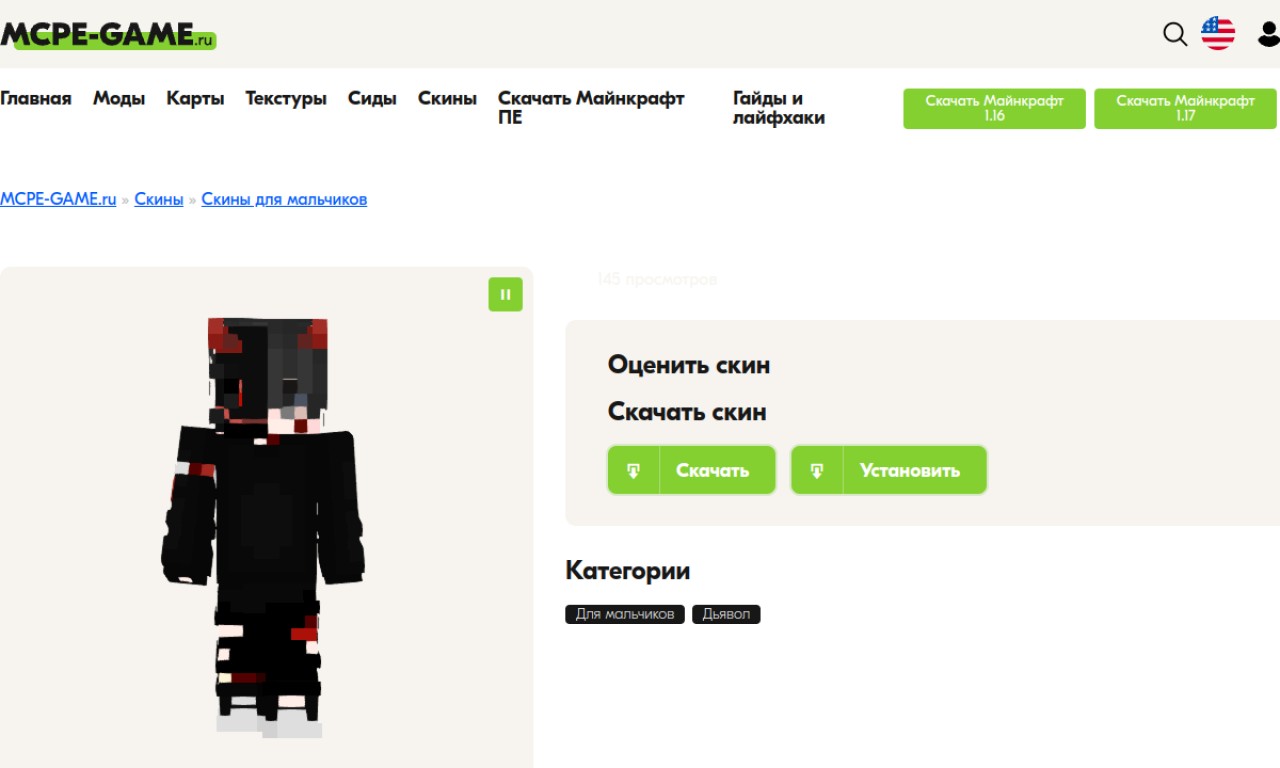This screenshot has width=1280, height=768.
Task: Open the Карты menu item
Action: 195,98
